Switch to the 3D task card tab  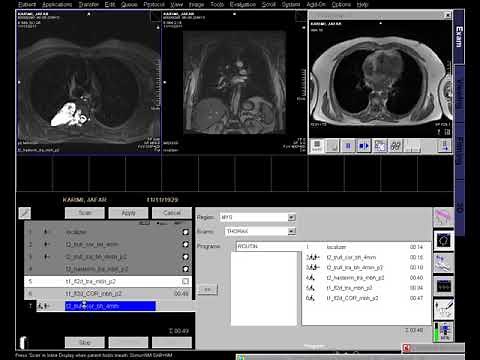pyautogui.click(x=459, y=207)
